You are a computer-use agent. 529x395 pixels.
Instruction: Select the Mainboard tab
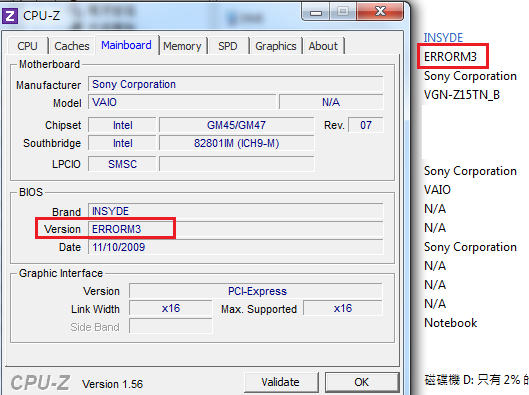coord(127,45)
